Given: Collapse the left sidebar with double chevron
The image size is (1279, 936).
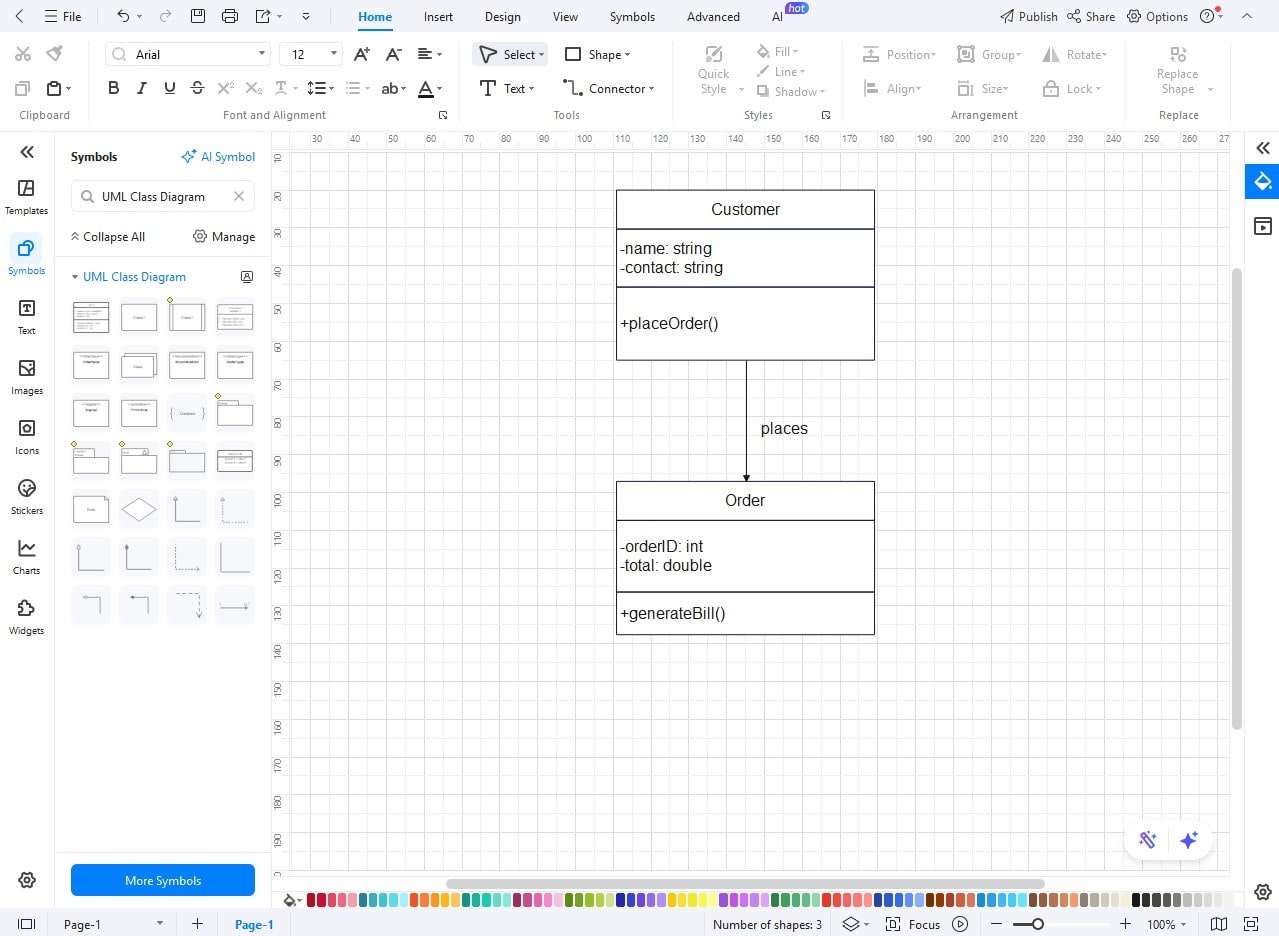Looking at the screenshot, I should (27, 152).
